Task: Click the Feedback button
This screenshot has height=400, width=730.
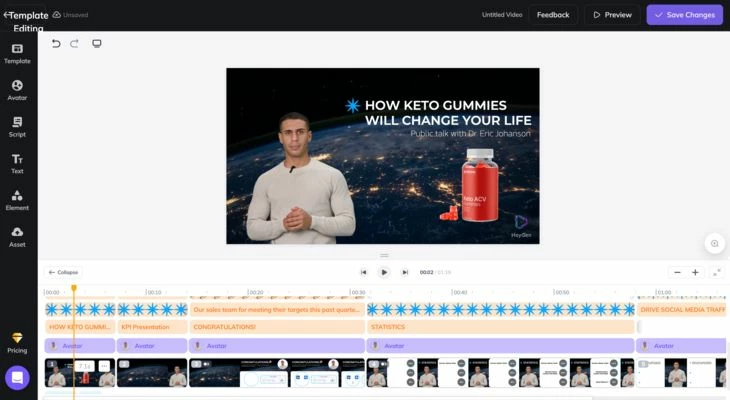Action: (x=553, y=15)
